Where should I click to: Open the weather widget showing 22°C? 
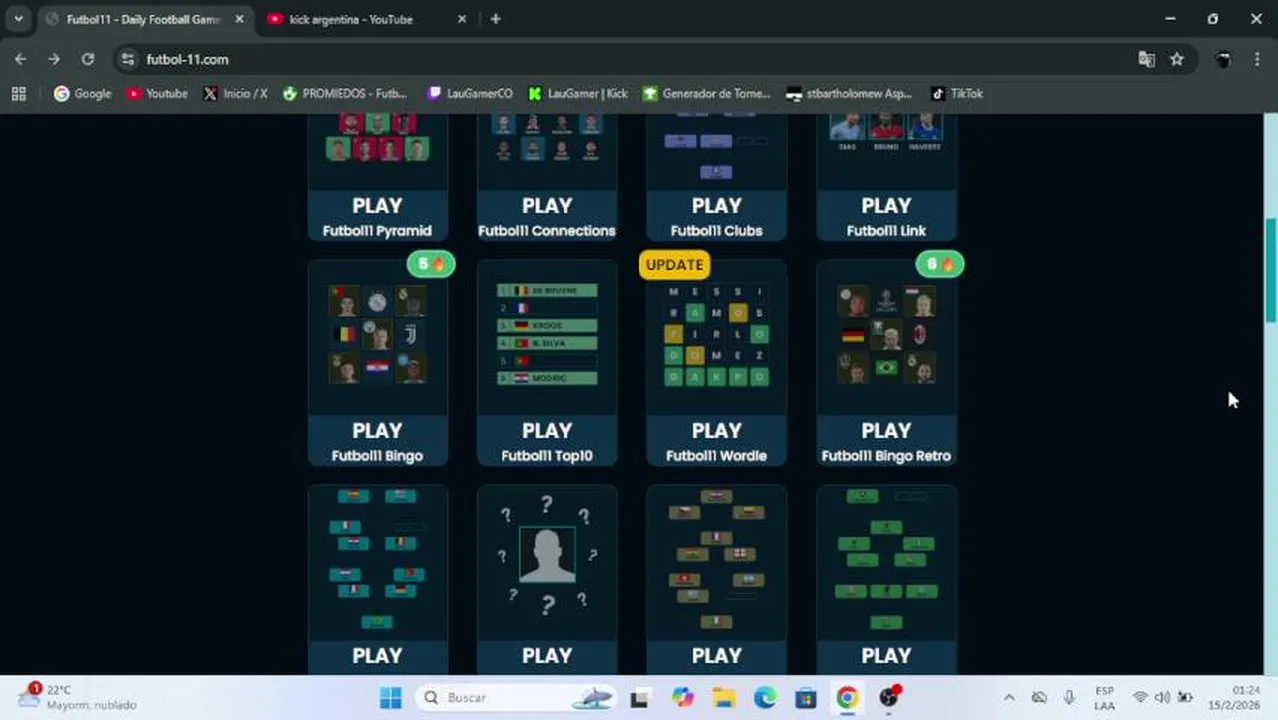77,697
